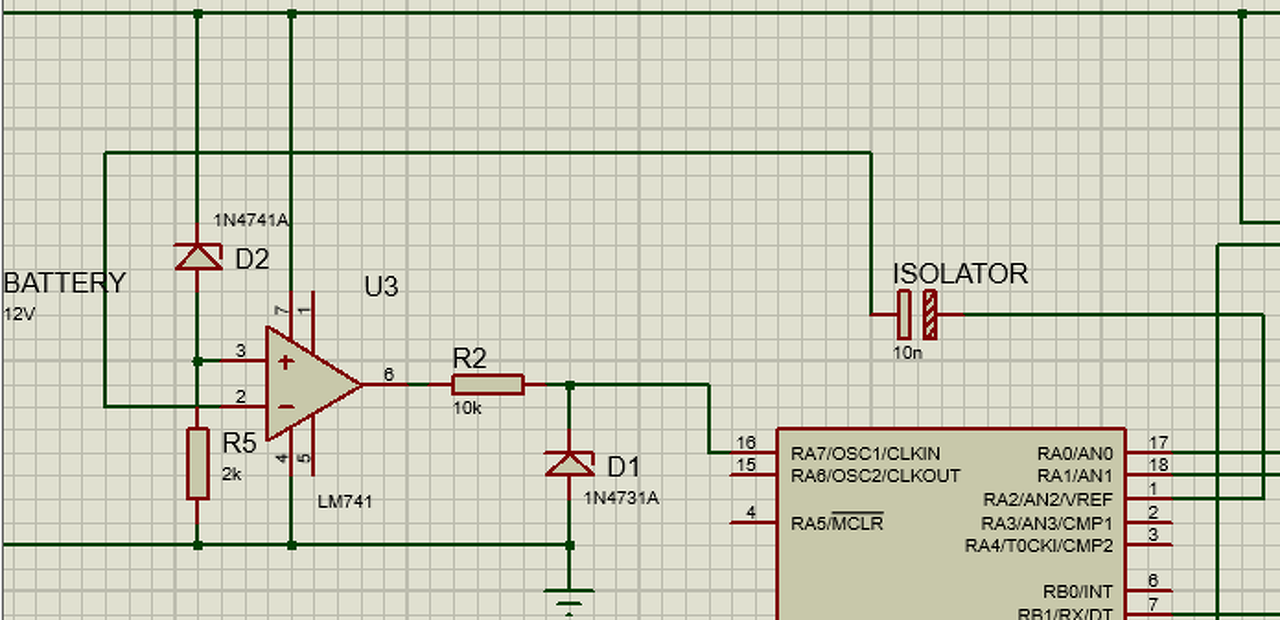The height and width of the screenshot is (620, 1280).
Task: Click pin number 17 on the microcontroller
Action: tap(1159, 442)
